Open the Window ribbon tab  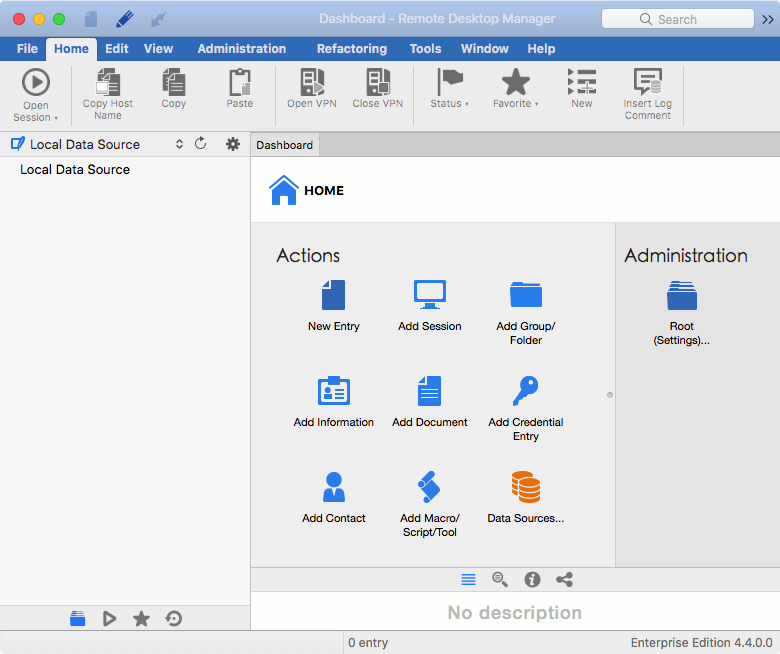tap(485, 49)
